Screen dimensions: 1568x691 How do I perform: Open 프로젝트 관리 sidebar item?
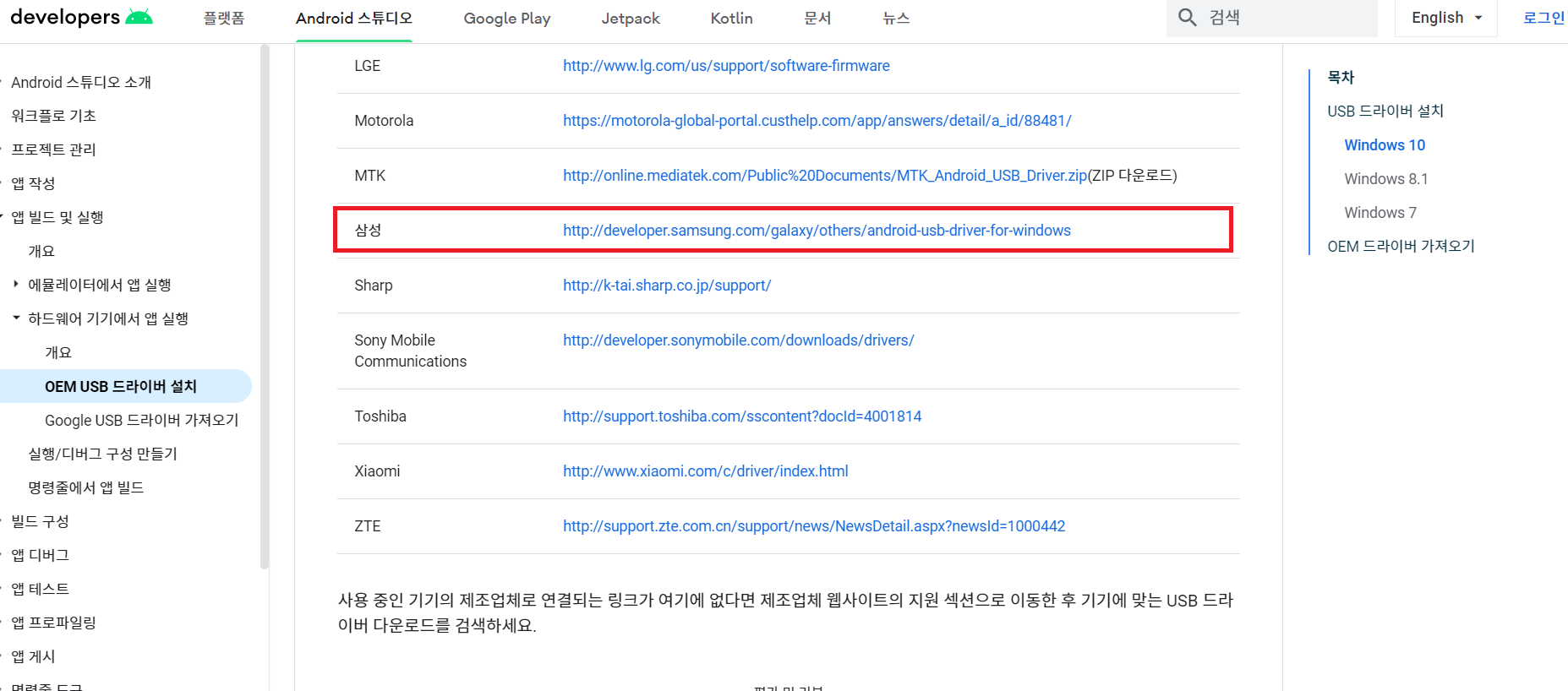(53, 150)
